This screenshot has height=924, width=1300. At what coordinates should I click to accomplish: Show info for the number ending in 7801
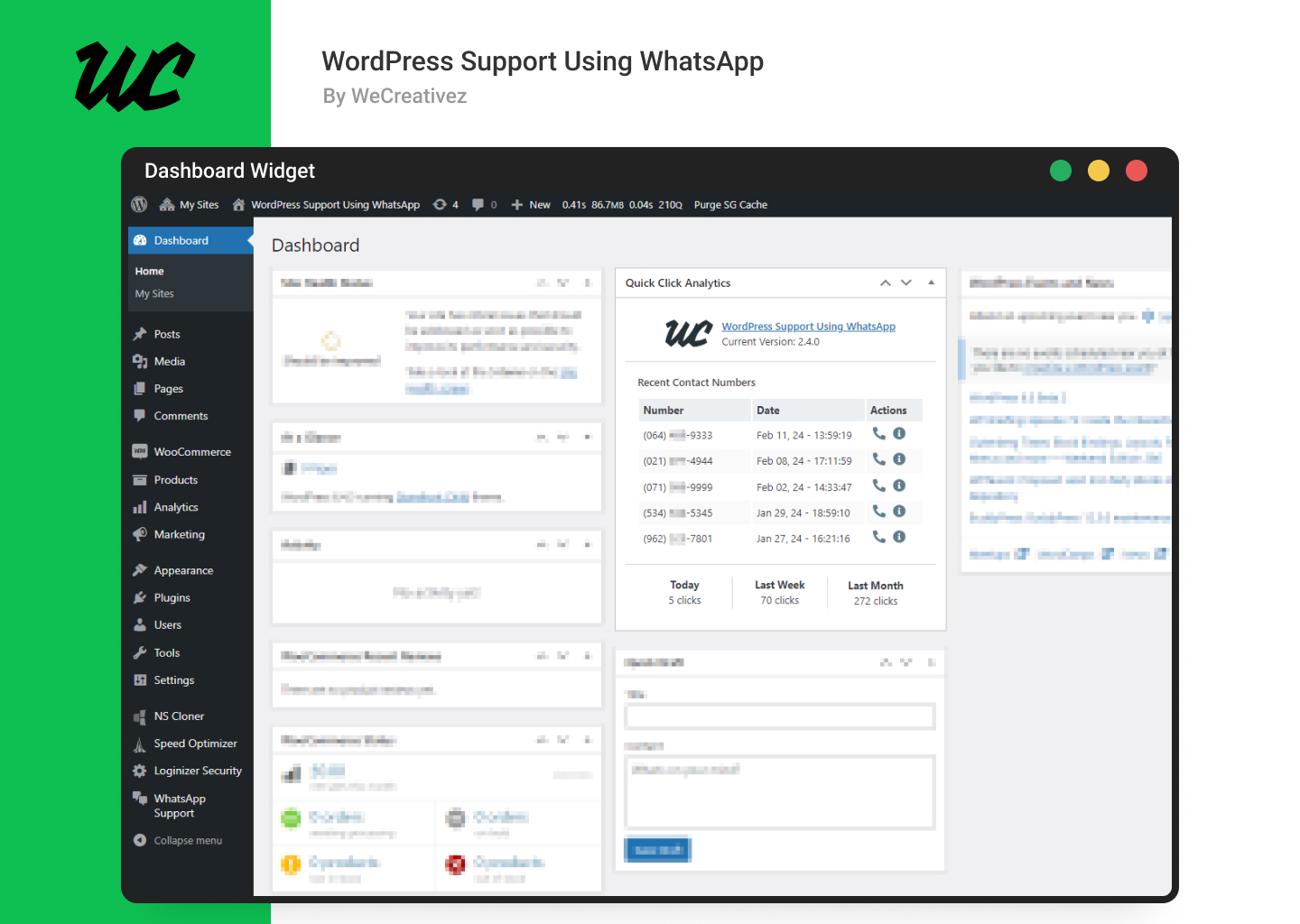click(899, 537)
